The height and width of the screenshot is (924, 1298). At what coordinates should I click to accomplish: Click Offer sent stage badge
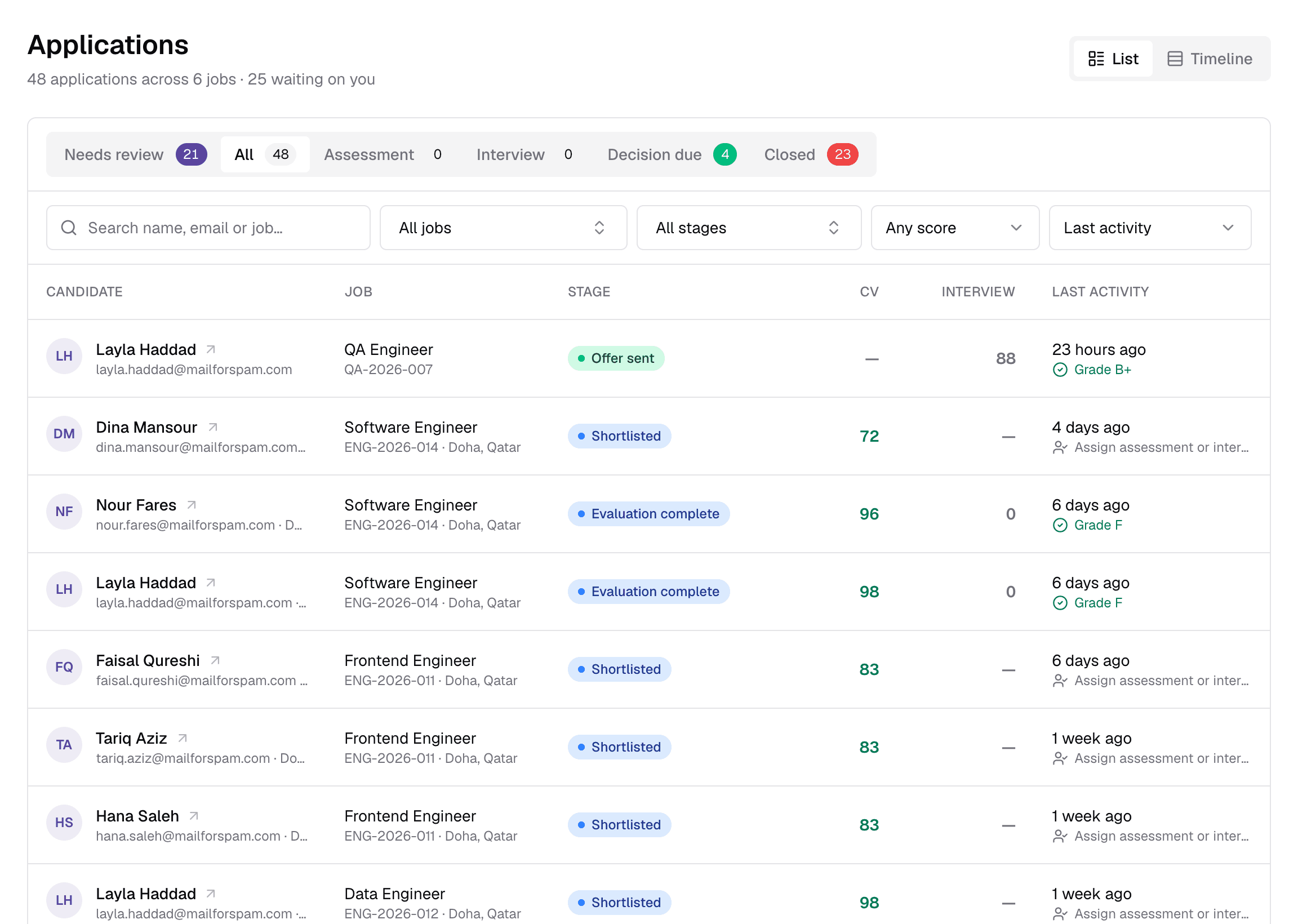[x=616, y=358]
